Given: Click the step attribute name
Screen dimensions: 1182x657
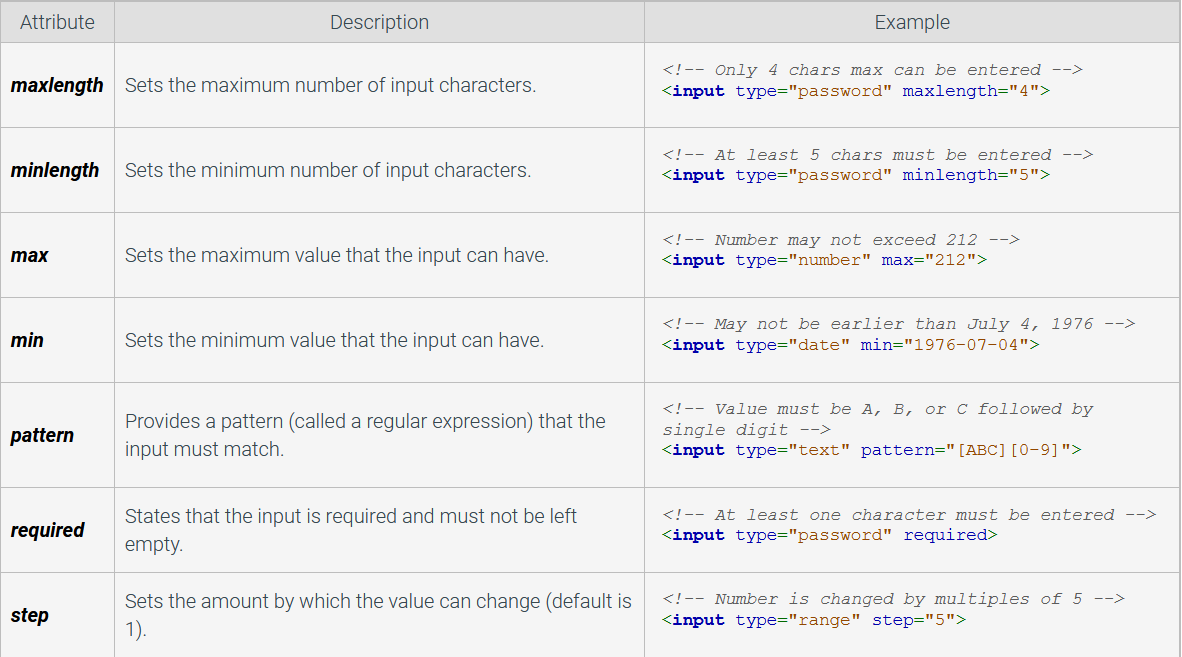Looking at the screenshot, I should click(x=29, y=616).
